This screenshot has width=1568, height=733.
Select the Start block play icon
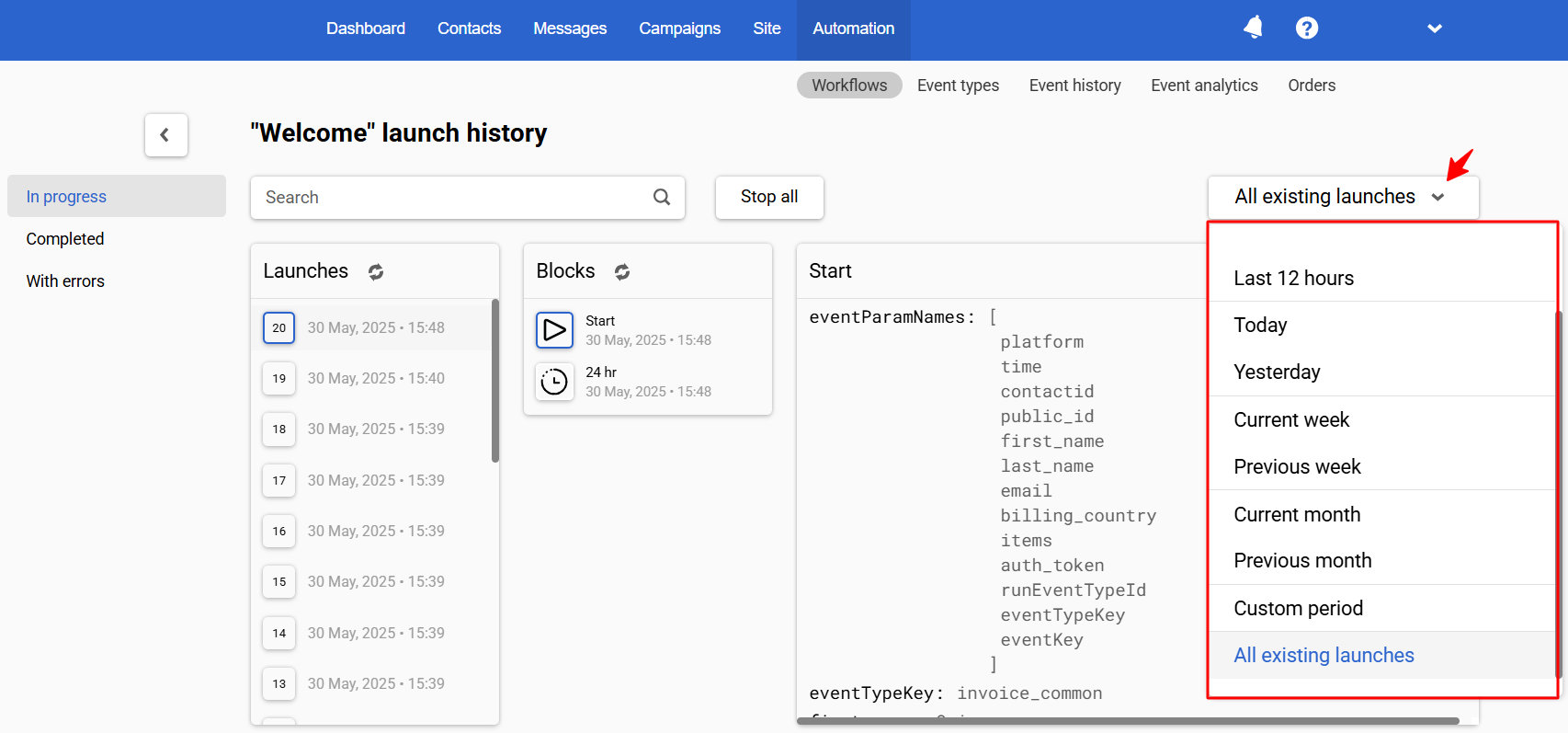click(555, 329)
